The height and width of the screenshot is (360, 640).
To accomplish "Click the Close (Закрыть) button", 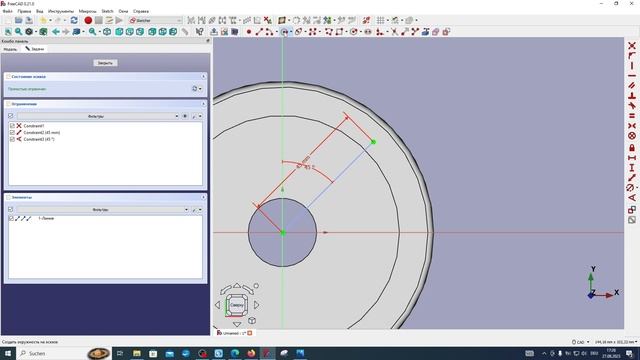I will pyautogui.click(x=105, y=63).
